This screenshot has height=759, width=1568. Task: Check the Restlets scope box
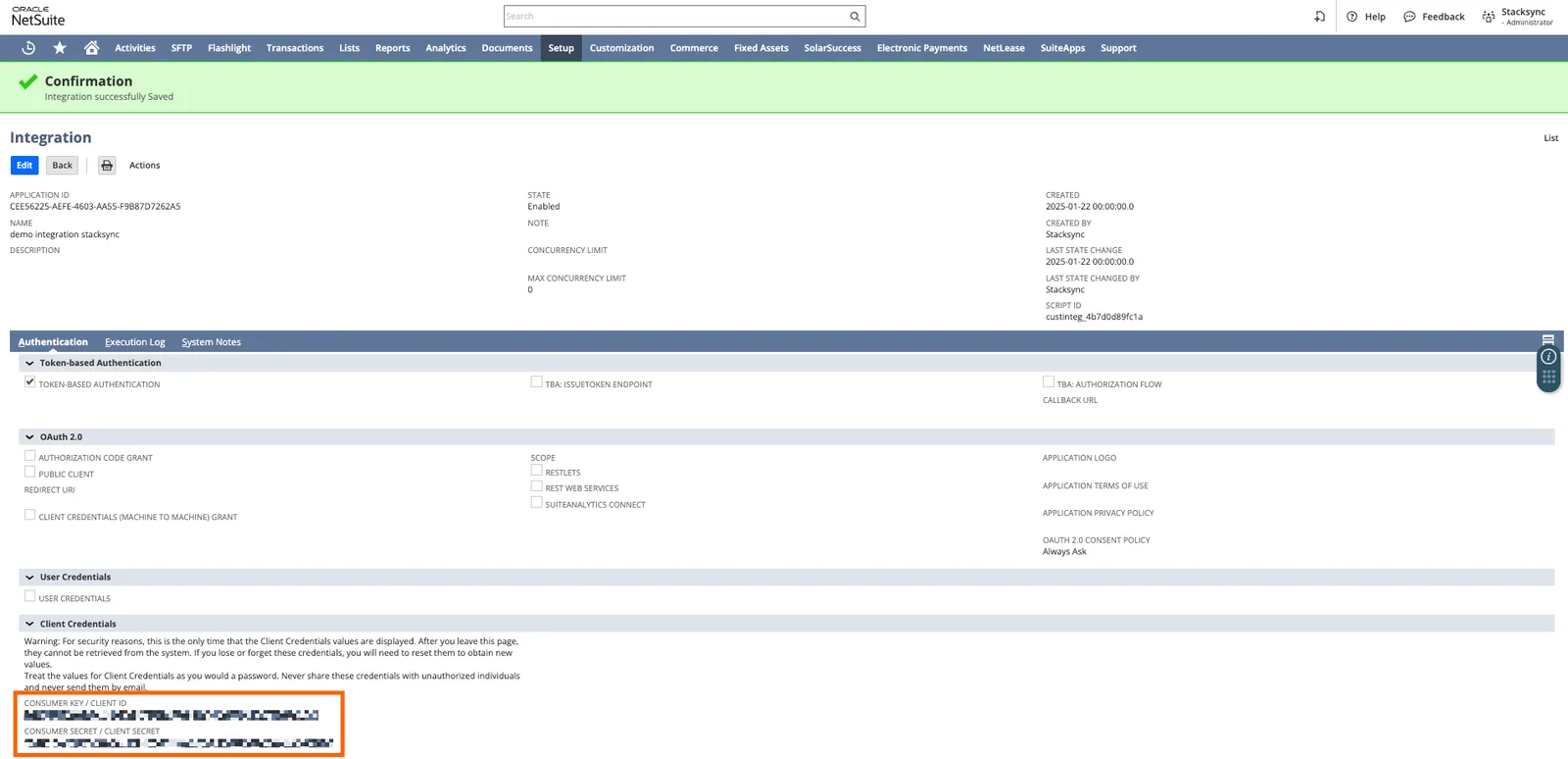(536, 471)
